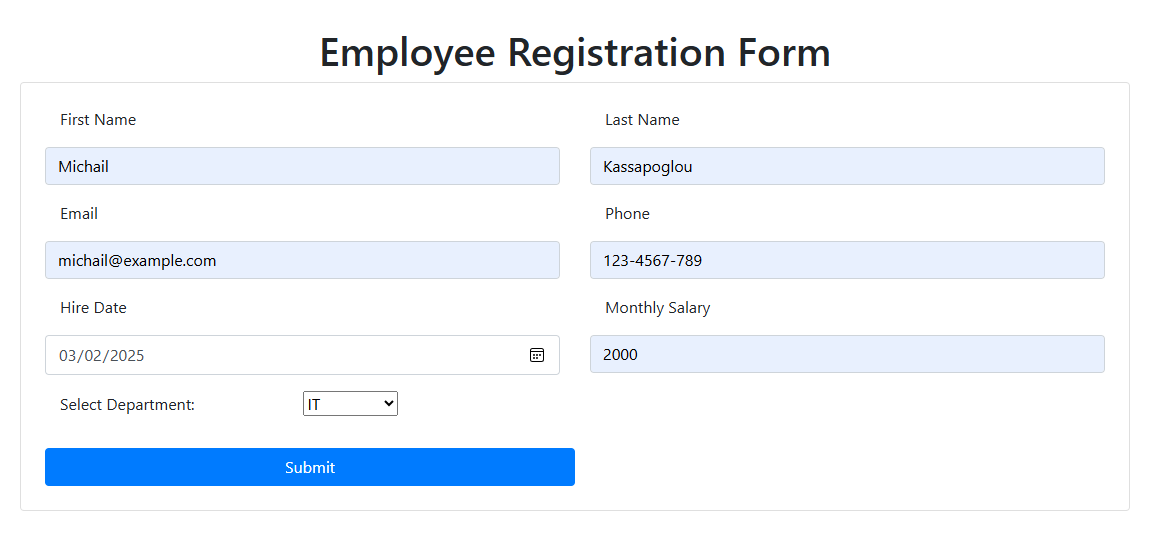Screen dimensions: 1170x534
Task: Focus the First Name field containing Michail
Action: [x=302, y=166]
